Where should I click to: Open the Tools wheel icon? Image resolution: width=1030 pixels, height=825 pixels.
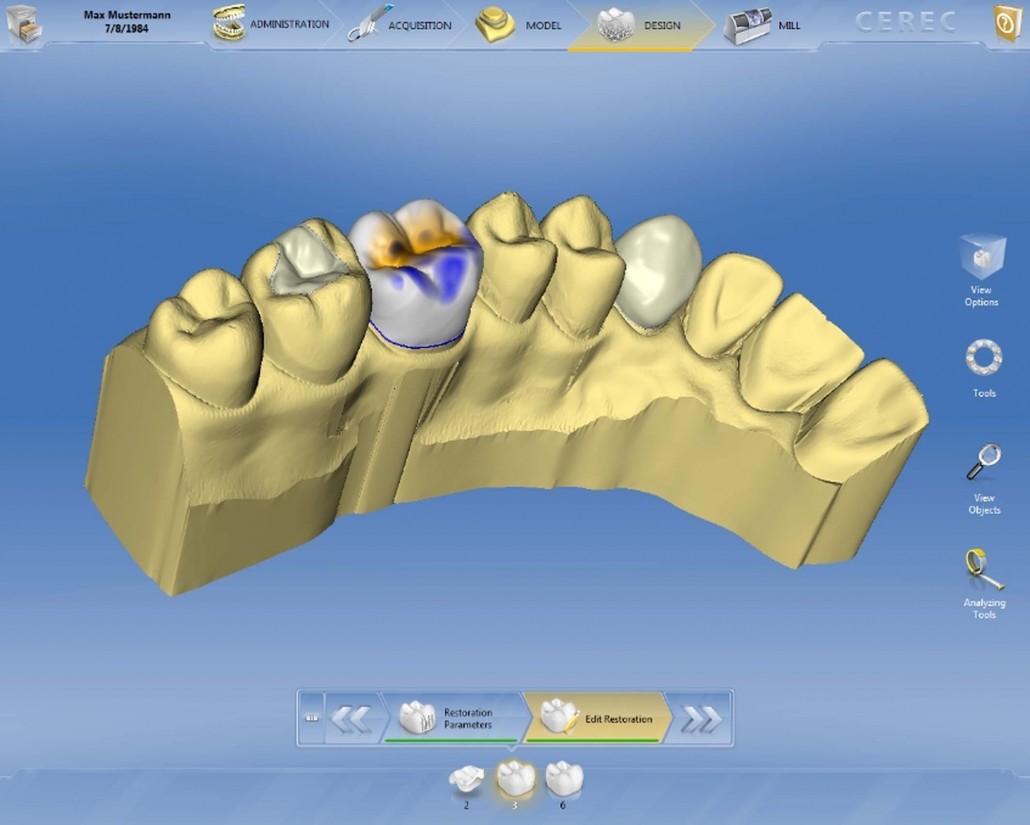pyautogui.click(x=982, y=358)
